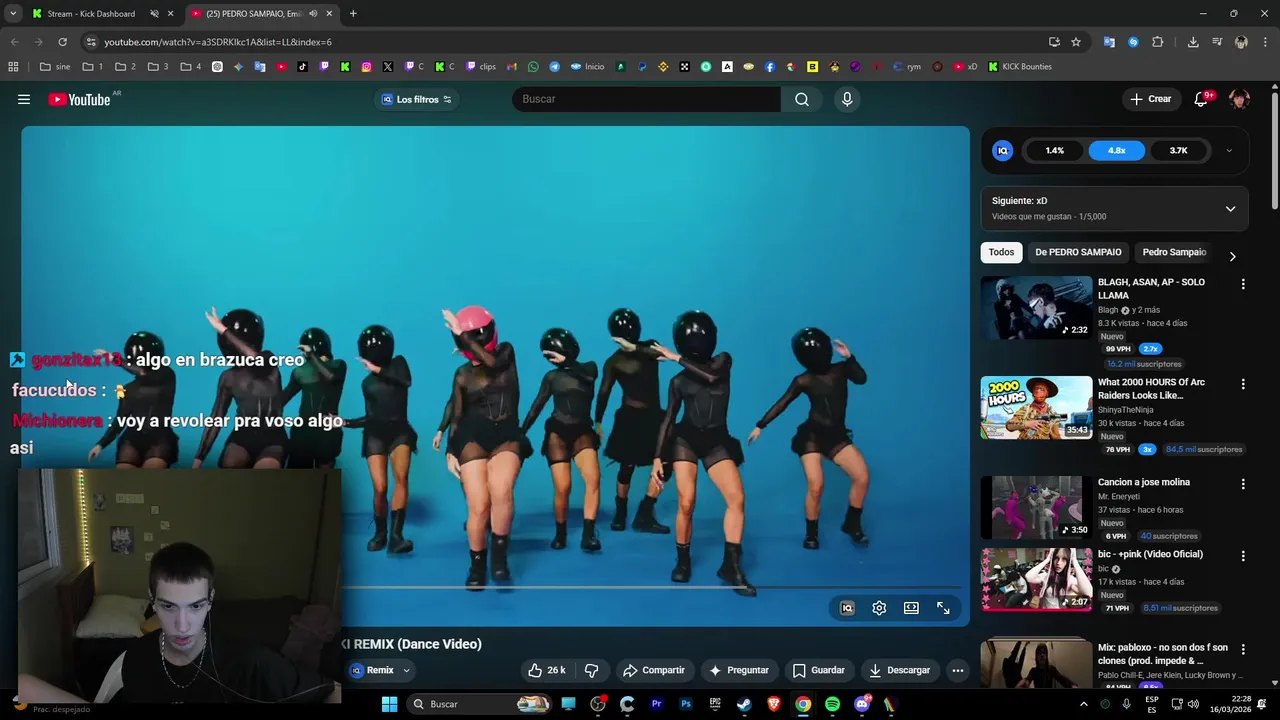Click Compartir to share video

(654, 670)
